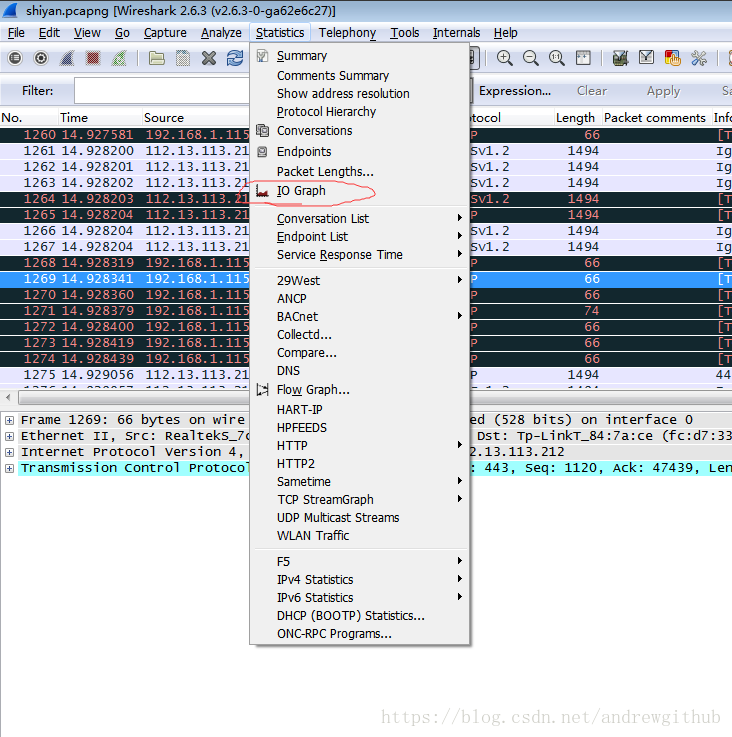Click the Wireshark title bar fin icon
Image resolution: width=732 pixels, height=737 pixels.
[10, 10]
